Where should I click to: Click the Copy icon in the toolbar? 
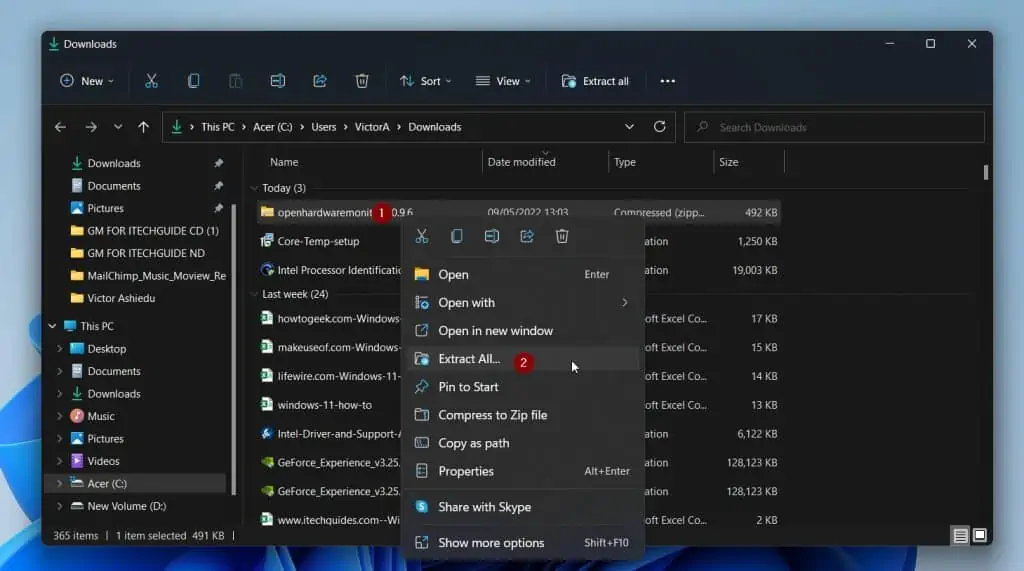193,81
